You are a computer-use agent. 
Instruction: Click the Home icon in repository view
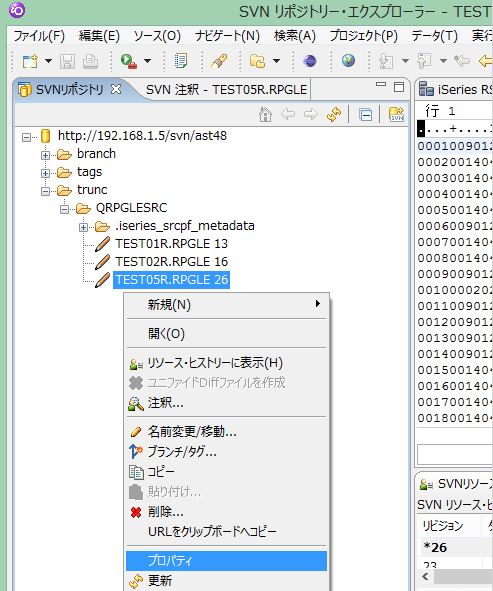[x=266, y=114]
